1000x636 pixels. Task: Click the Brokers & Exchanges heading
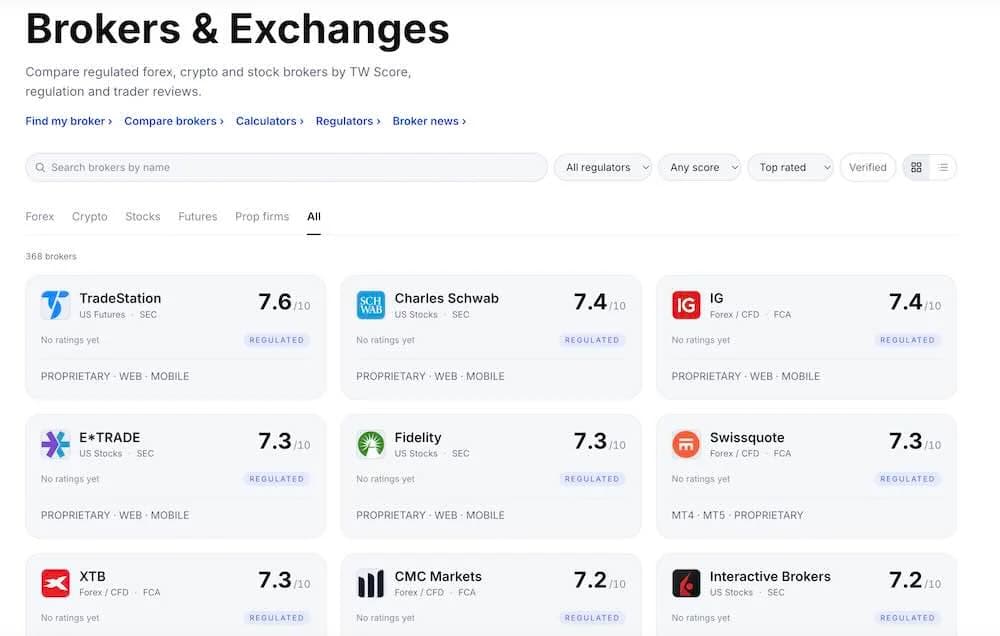[237, 29]
